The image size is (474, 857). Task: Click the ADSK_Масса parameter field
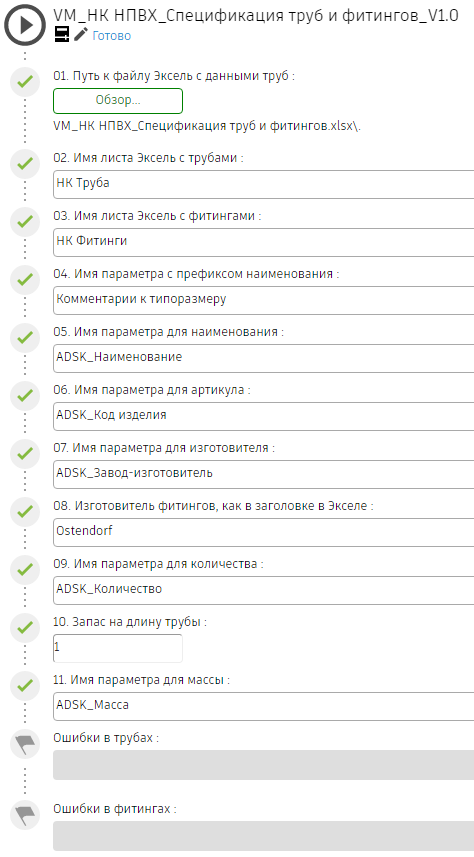(x=264, y=706)
